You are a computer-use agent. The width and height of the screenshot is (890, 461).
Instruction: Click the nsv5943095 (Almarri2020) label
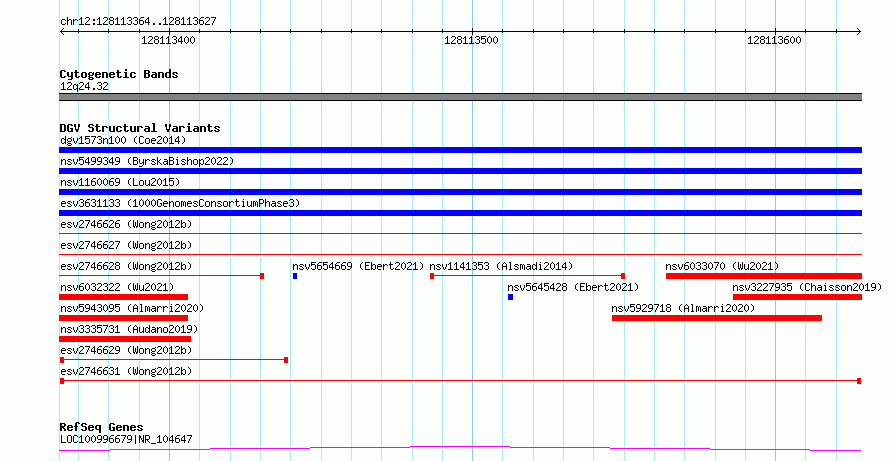tap(132, 308)
